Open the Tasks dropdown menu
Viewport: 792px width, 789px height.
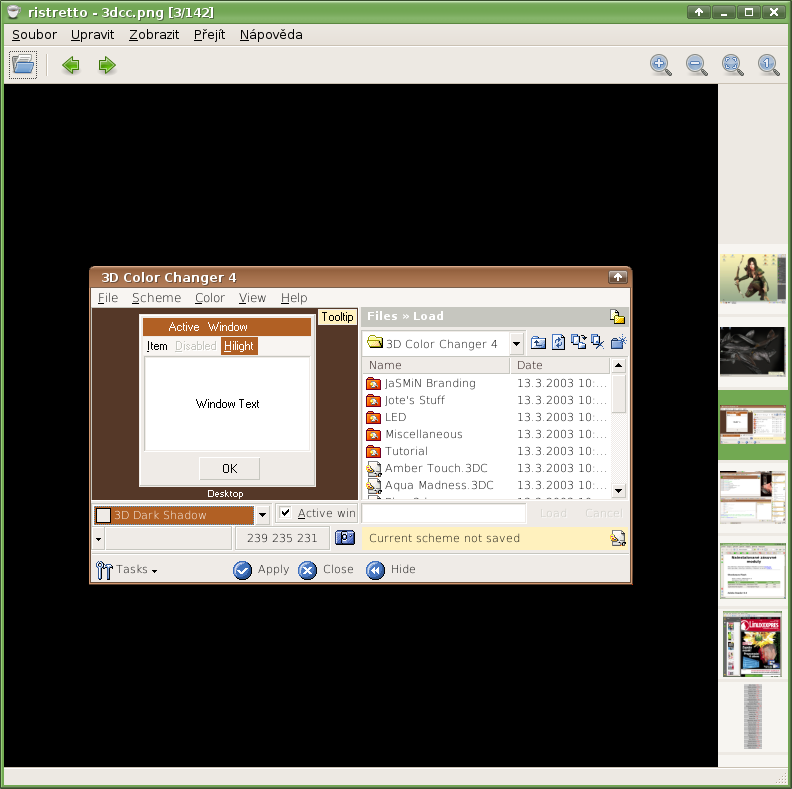click(126, 570)
